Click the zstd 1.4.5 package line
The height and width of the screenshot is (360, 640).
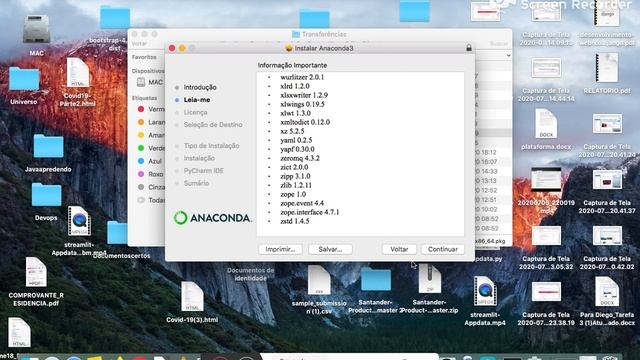click(x=295, y=221)
